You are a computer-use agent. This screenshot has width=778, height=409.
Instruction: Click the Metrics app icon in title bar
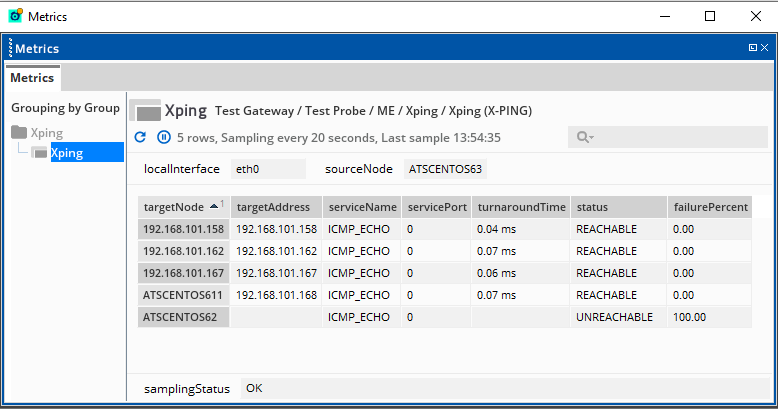tap(15, 16)
